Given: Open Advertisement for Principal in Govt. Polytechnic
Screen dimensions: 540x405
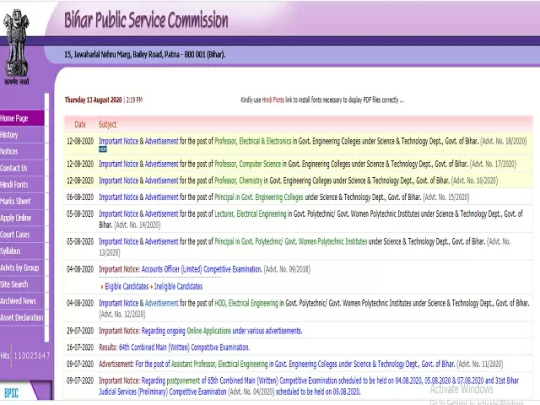Looking at the screenshot, I should [x=162, y=241].
